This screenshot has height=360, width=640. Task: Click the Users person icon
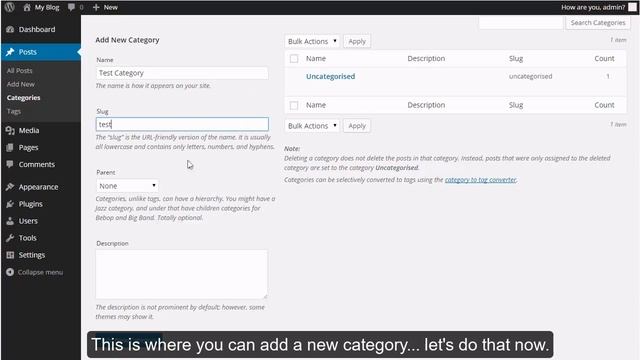tap(10, 221)
